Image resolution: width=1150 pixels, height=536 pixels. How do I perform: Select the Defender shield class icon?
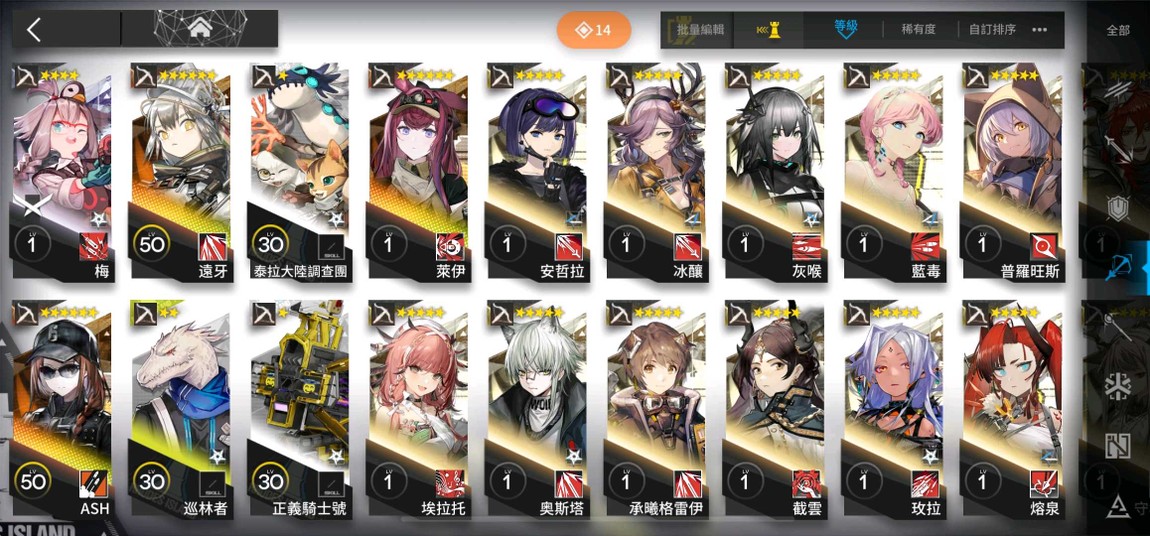tap(1118, 208)
